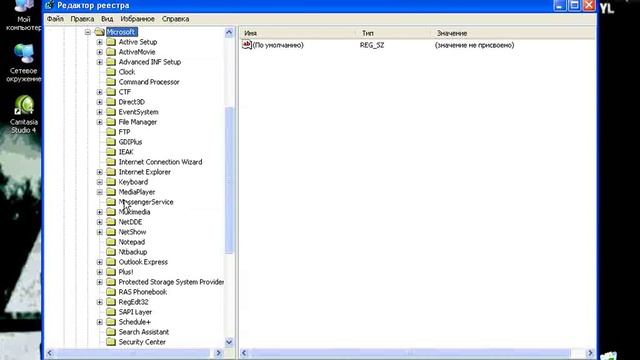The height and width of the screenshot is (360, 640).
Task: Click the GDIPlus folder icon
Action: tap(111, 142)
